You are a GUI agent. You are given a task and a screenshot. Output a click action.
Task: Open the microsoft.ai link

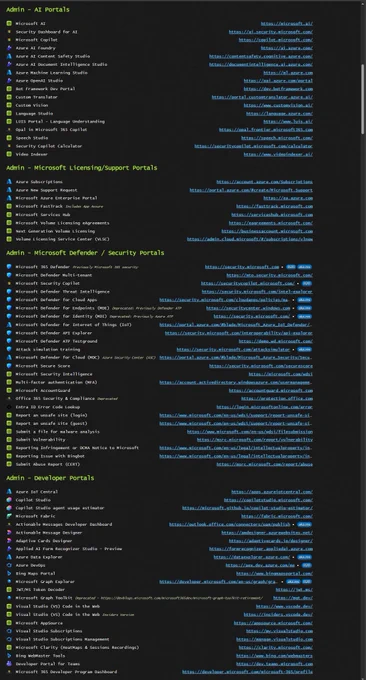pyautogui.click(x=287, y=23)
